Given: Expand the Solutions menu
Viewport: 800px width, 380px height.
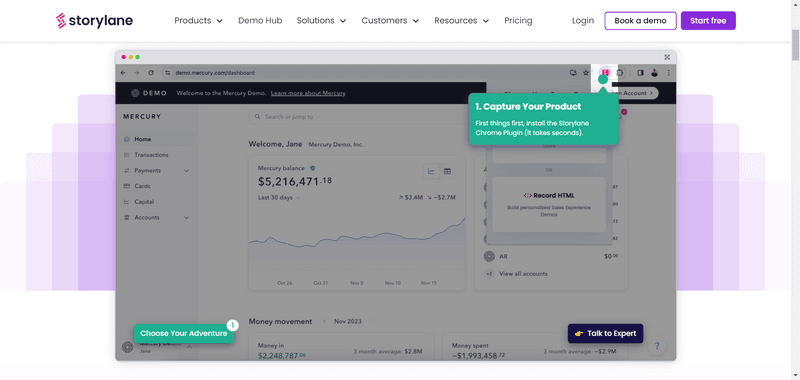Looking at the screenshot, I should [x=321, y=20].
